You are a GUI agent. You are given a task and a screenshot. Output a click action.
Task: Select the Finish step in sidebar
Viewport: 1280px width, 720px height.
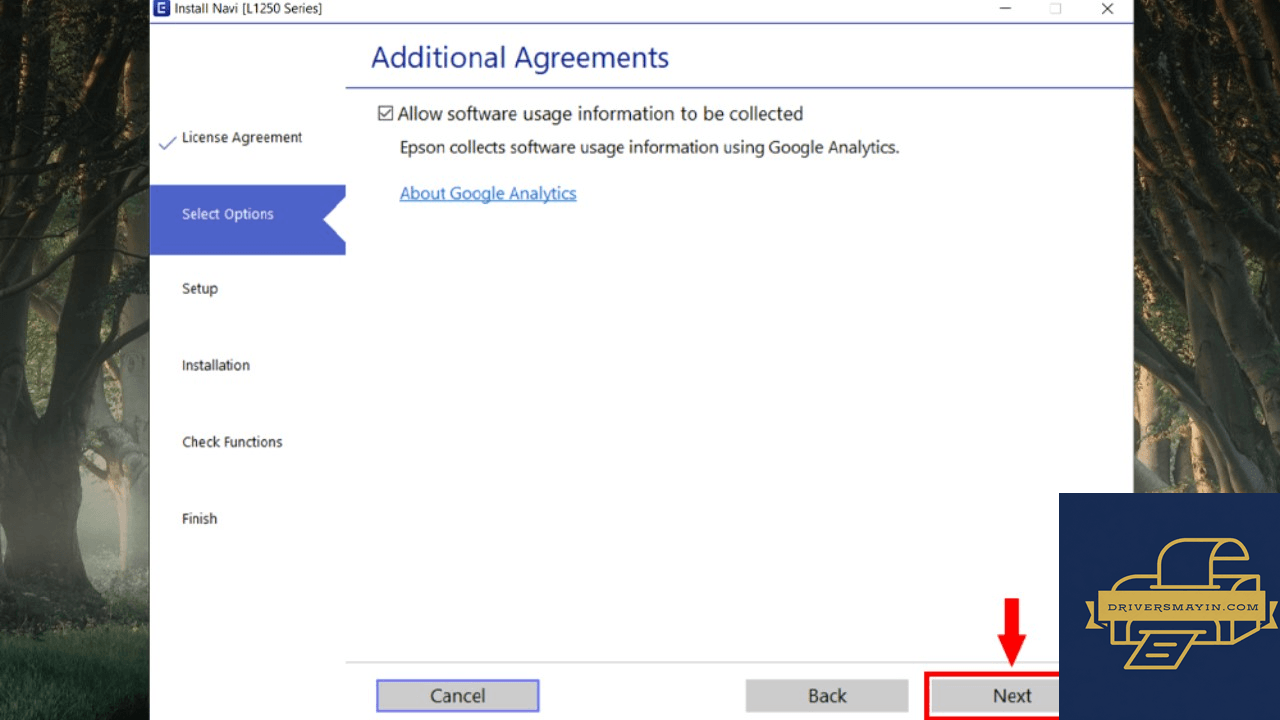click(x=200, y=519)
